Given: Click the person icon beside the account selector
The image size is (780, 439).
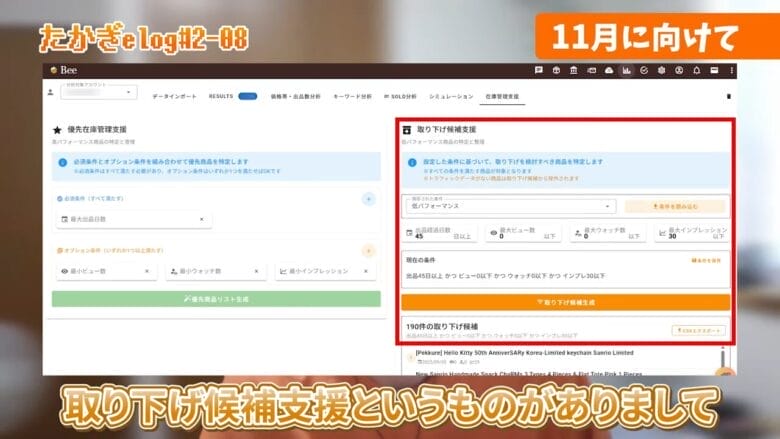Looking at the screenshot, I should click(50, 92).
